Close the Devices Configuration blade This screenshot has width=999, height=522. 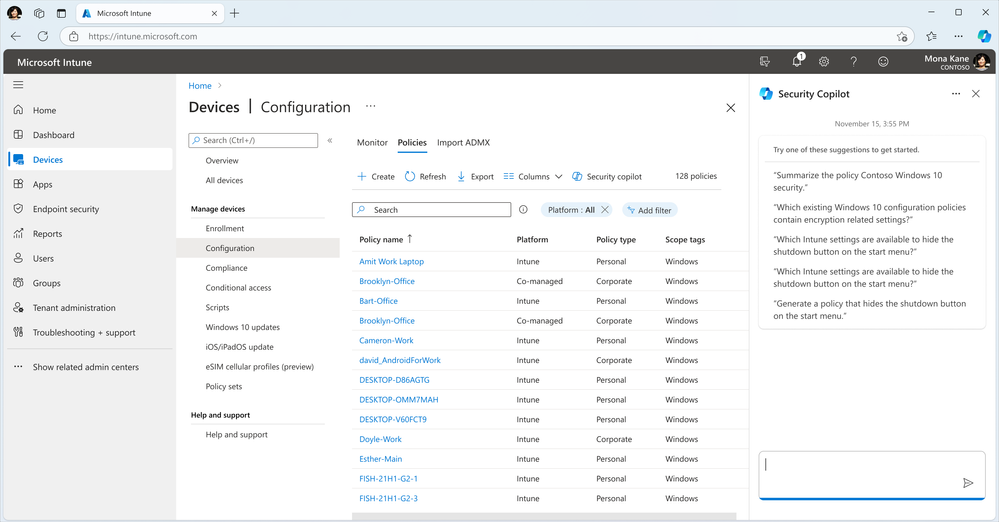coord(731,108)
